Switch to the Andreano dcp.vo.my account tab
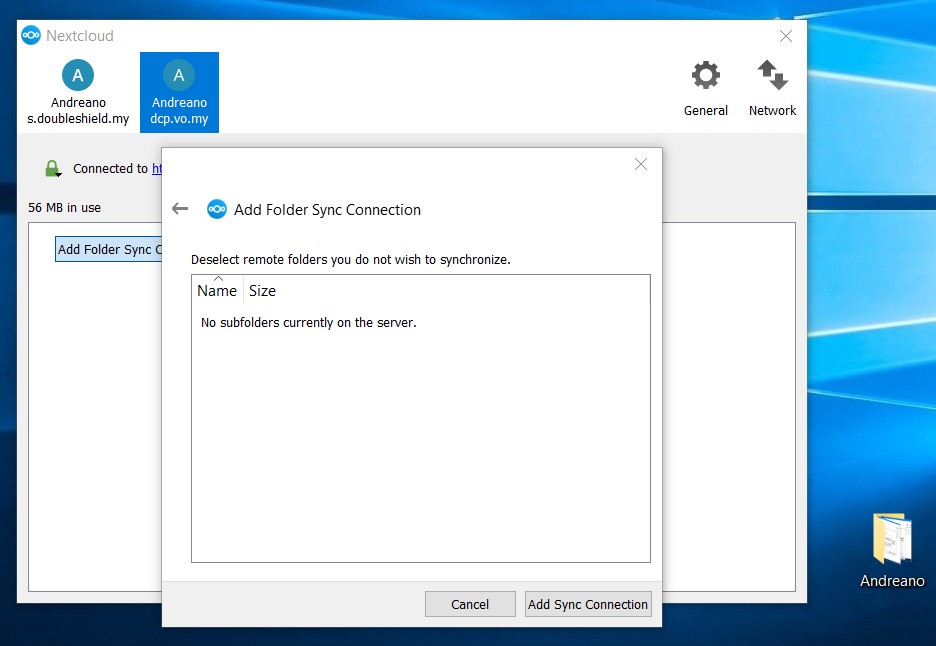 179,92
